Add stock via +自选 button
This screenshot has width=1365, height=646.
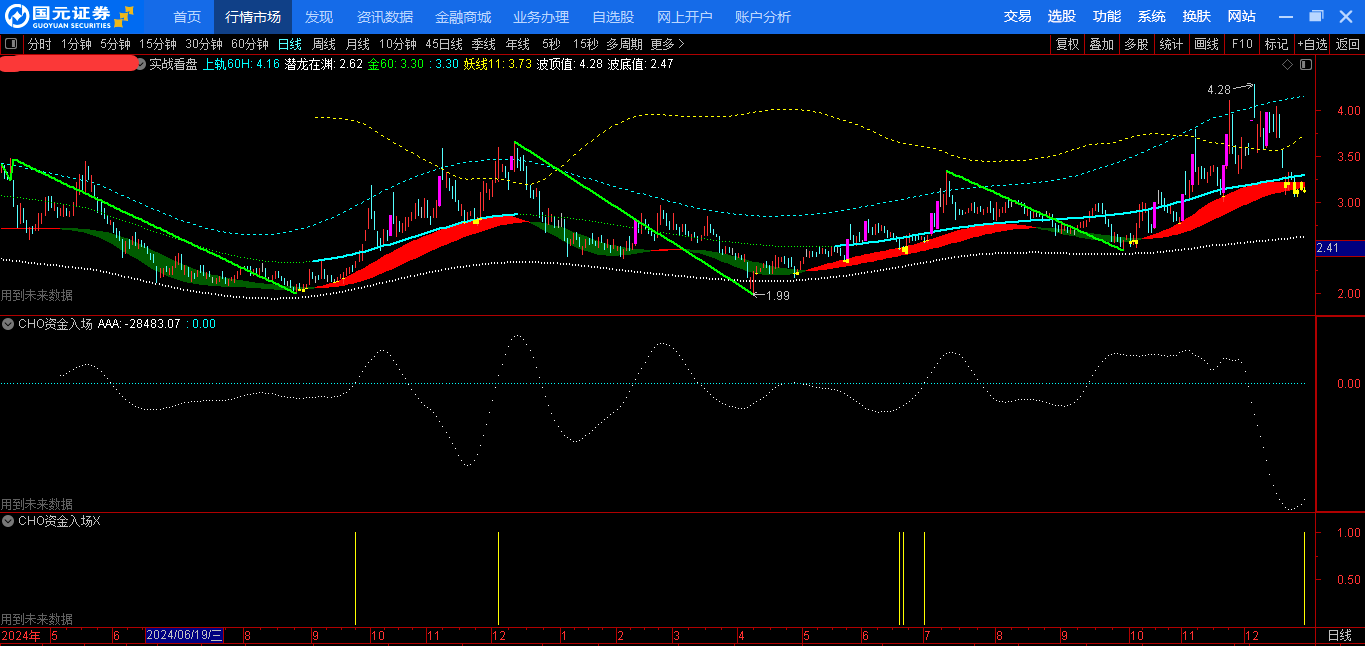tap(1312, 44)
